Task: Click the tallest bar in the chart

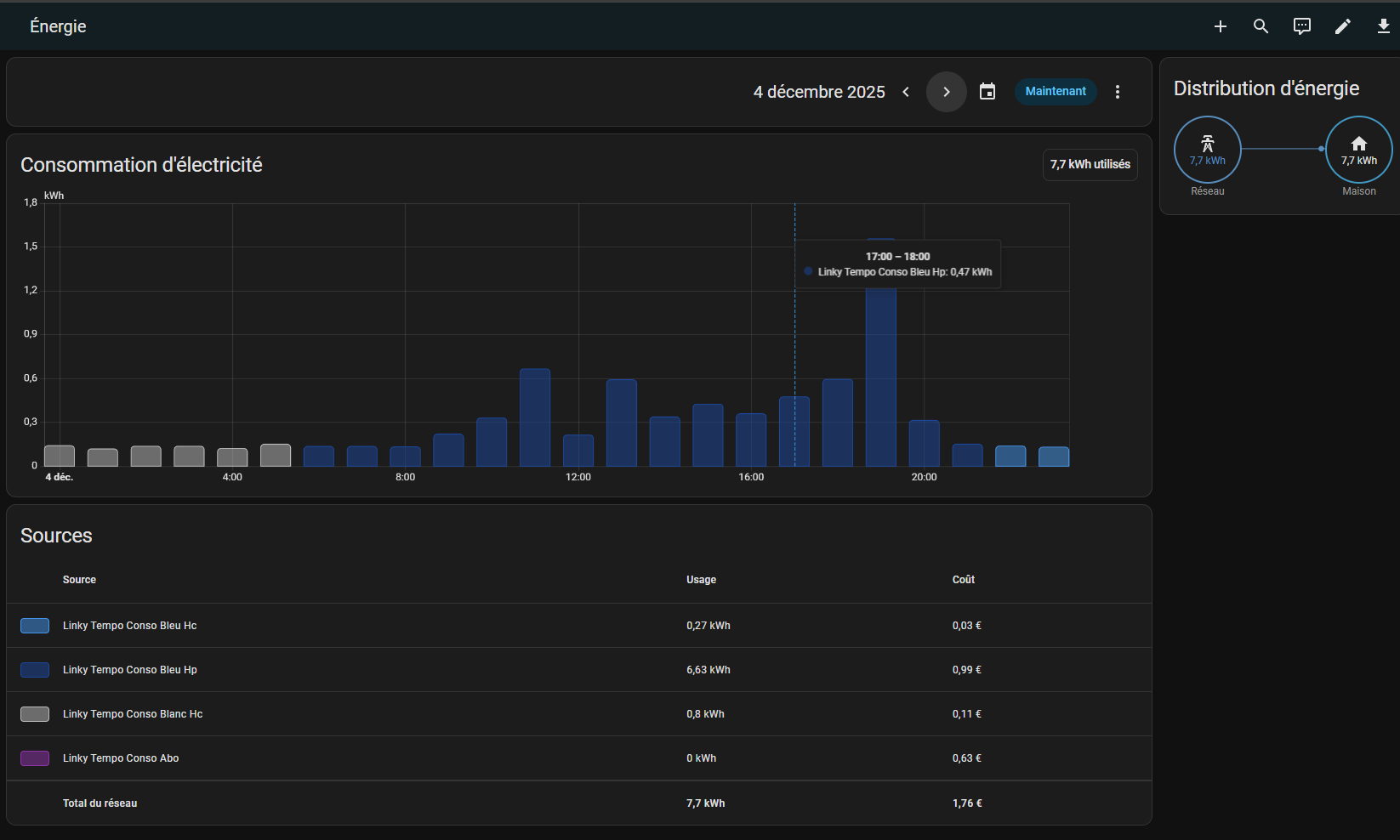Action: (880, 374)
